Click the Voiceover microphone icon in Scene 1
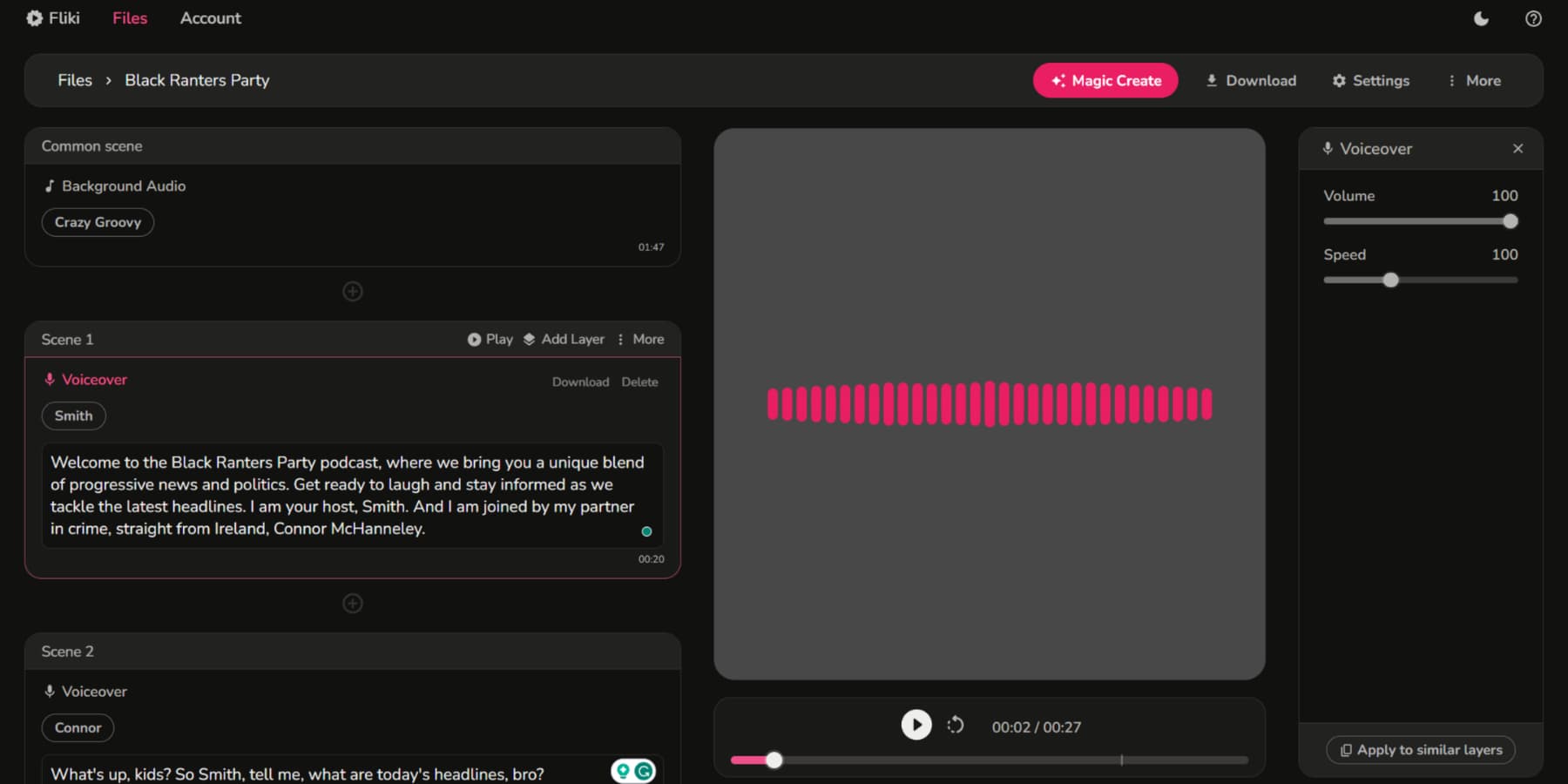Viewport: 1568px width, 784px height. pos(50,379)
